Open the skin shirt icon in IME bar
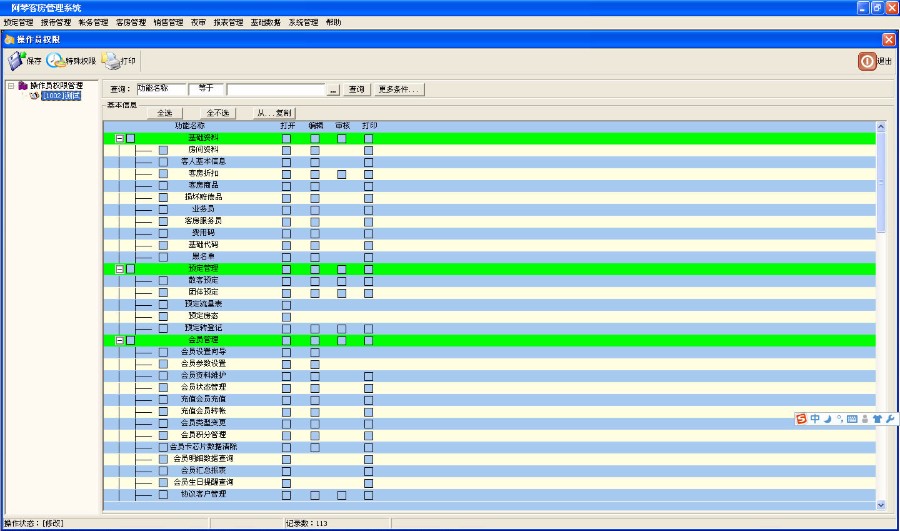900x531 pixels. click(x=877, y=419)
